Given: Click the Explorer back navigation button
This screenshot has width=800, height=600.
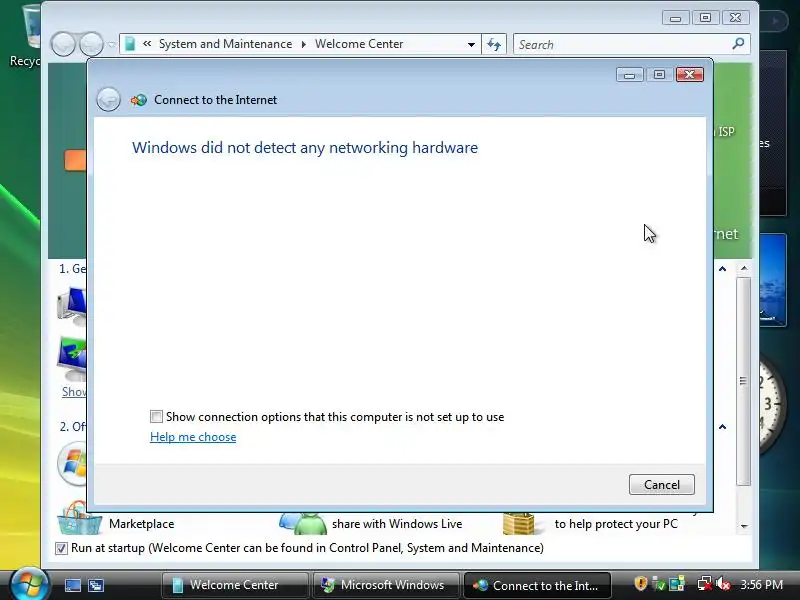Looking at the screenshot, I should coord(63,44).
